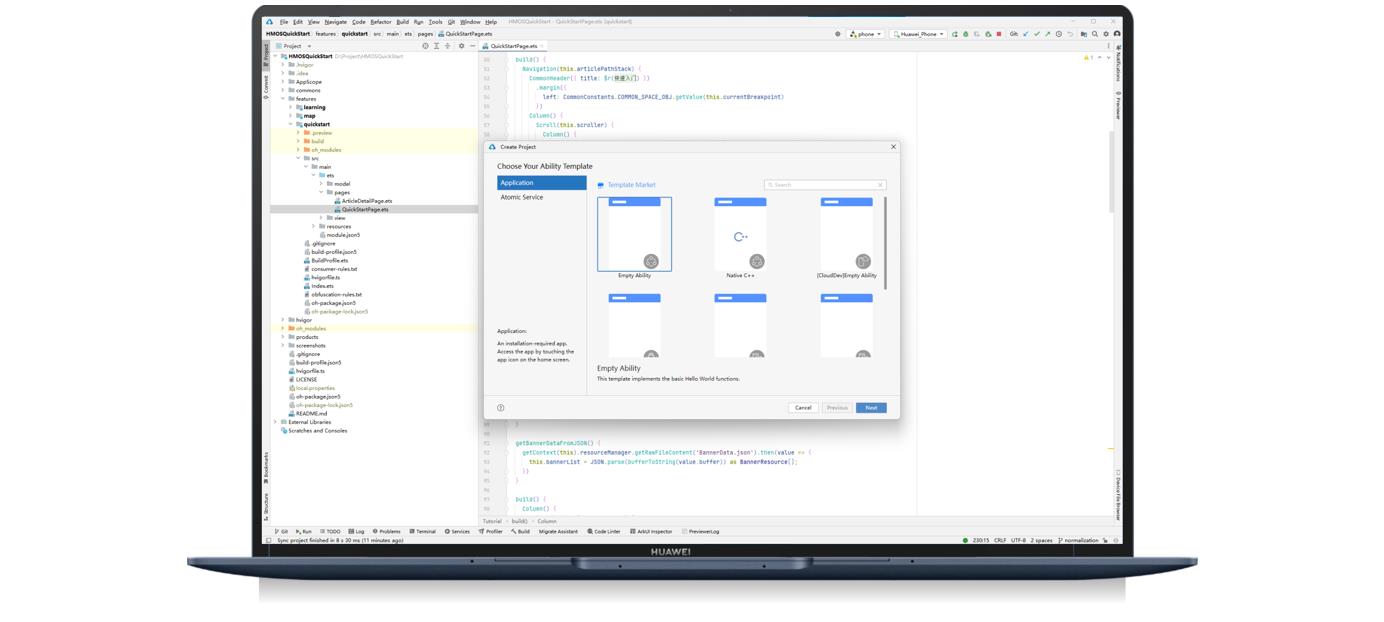This screenshot has width=1384, height=622.
Task: Expand the resources folder in tree
Action: point(314,226)
